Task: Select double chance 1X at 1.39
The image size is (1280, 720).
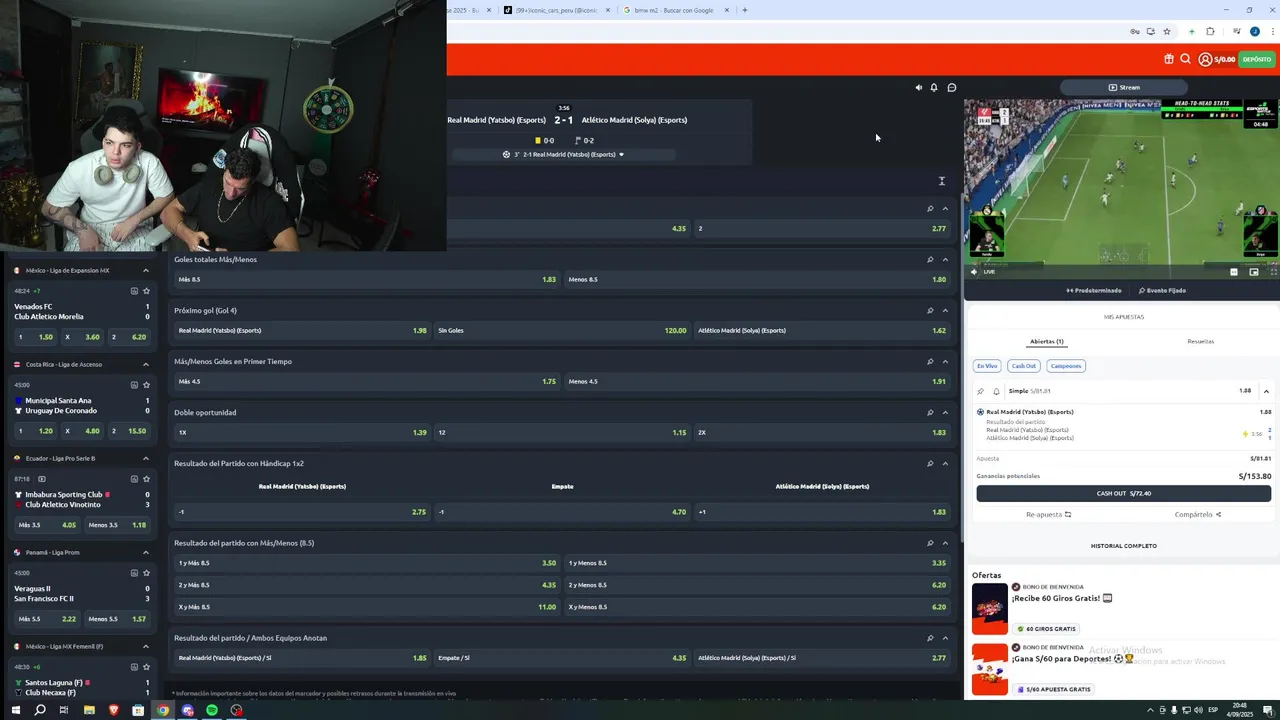Action: pos(301,432)
